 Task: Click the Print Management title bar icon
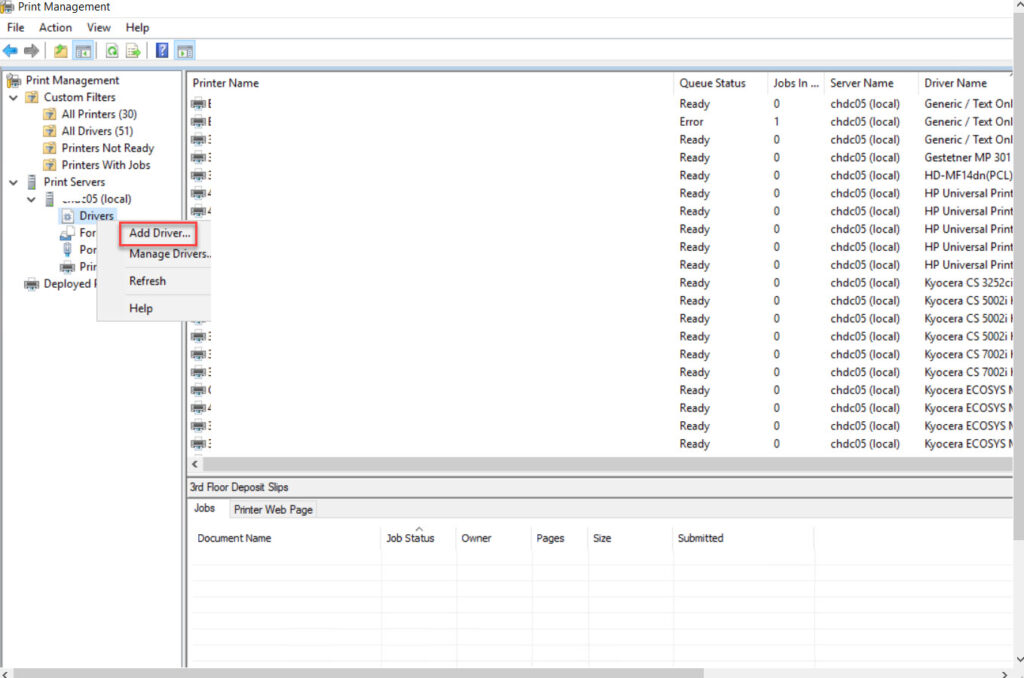7,7
